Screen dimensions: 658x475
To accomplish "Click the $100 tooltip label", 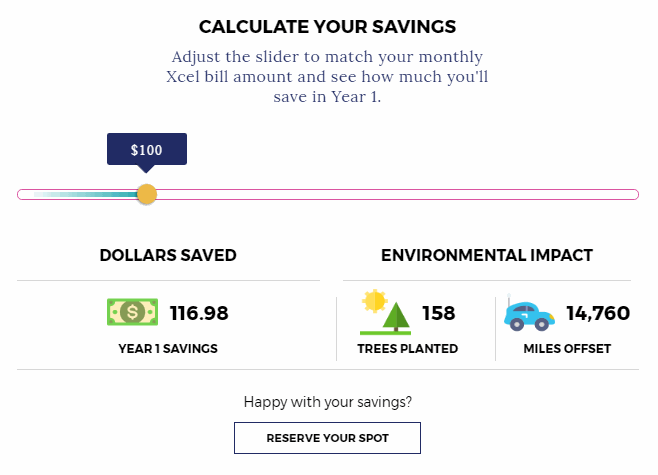I will point(147,150).
